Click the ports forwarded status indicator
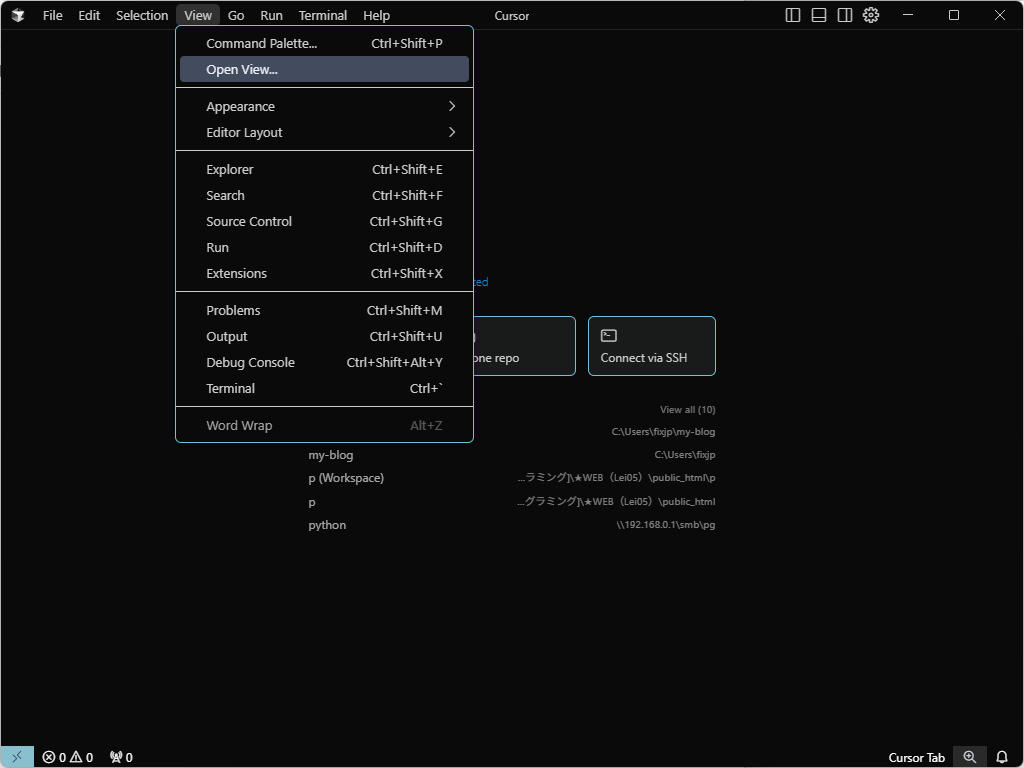Viewport: 1024px width, 768px height. click(x=121, y=757)
